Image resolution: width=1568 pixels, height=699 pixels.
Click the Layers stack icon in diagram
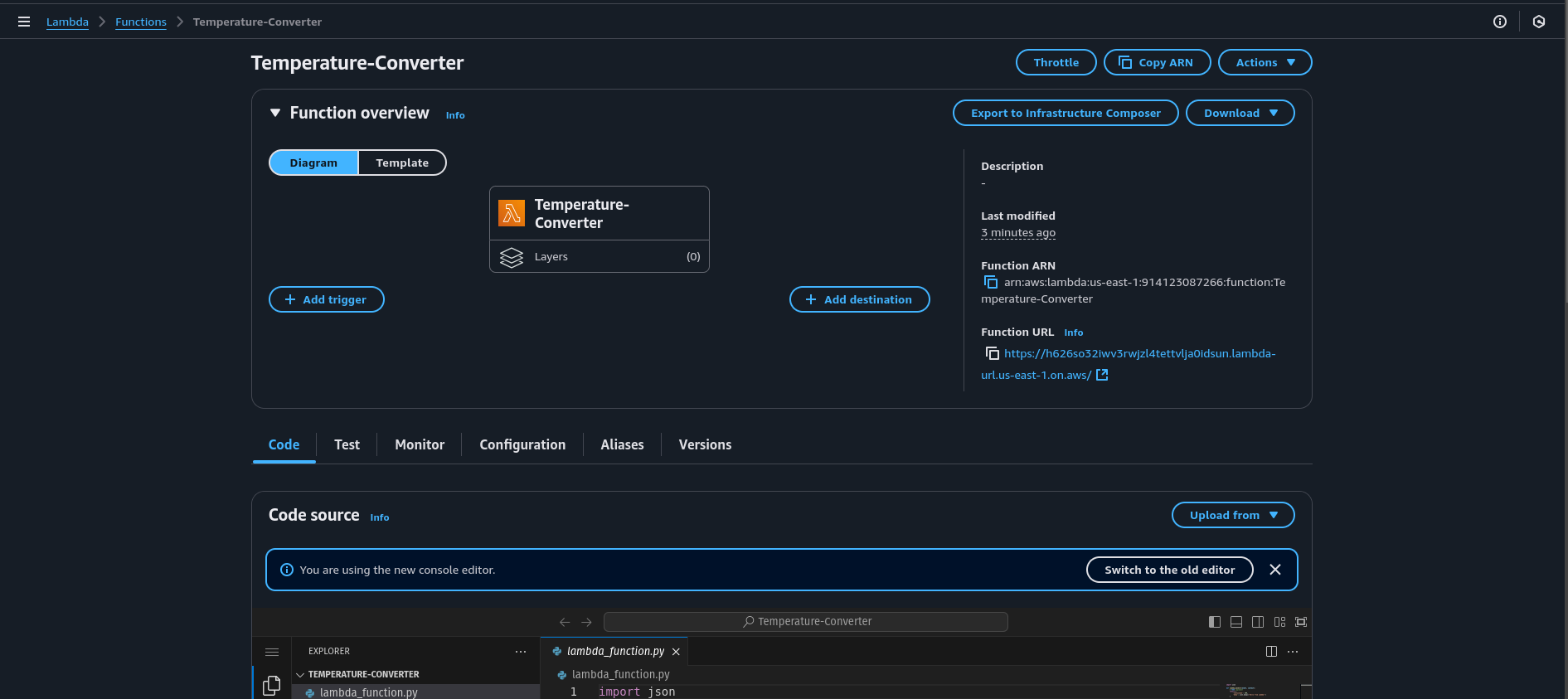click(x=512, y=257)
